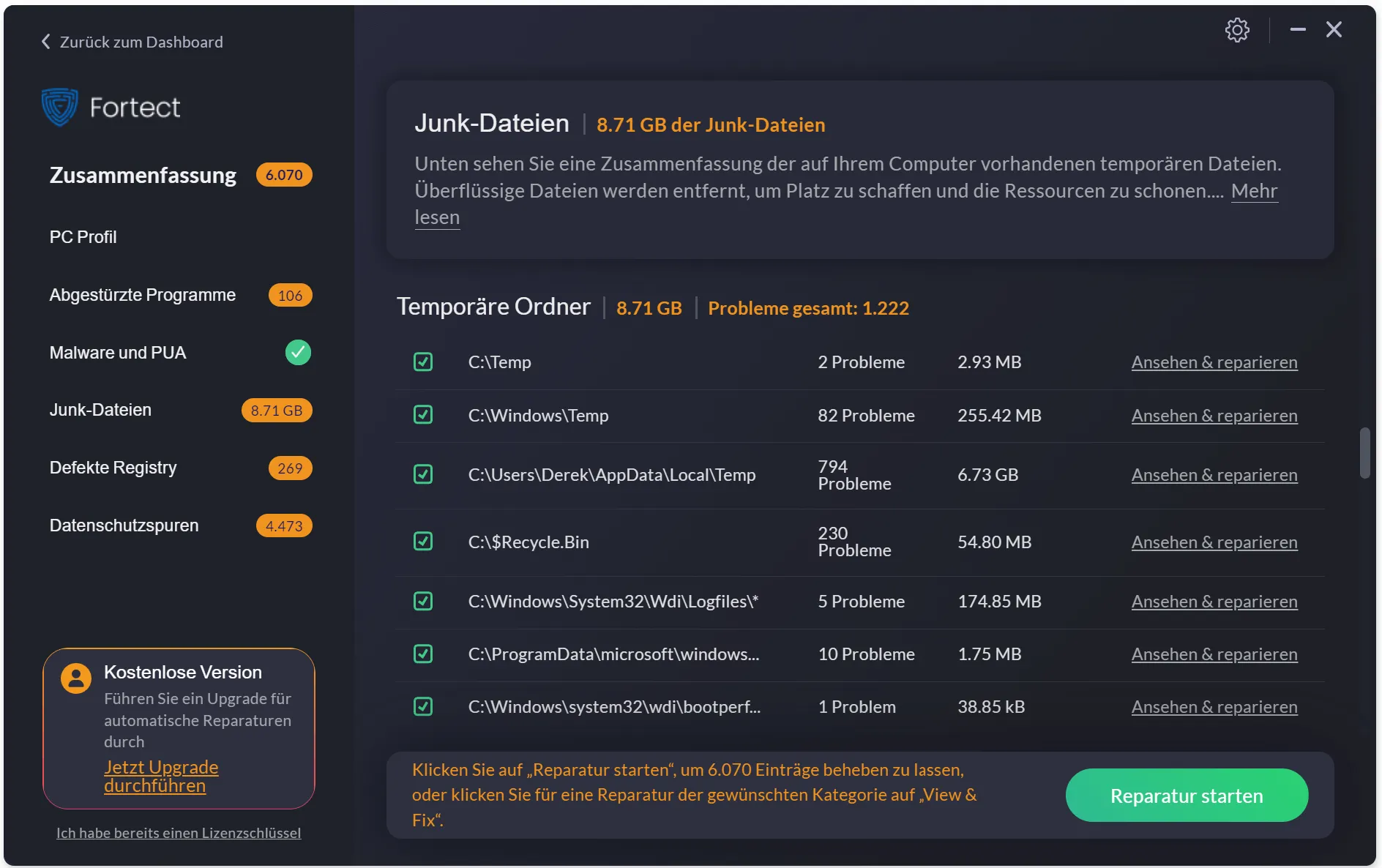Expand description with Mehr lesen
This screenshot has width=1382, height=868.
1253,191
